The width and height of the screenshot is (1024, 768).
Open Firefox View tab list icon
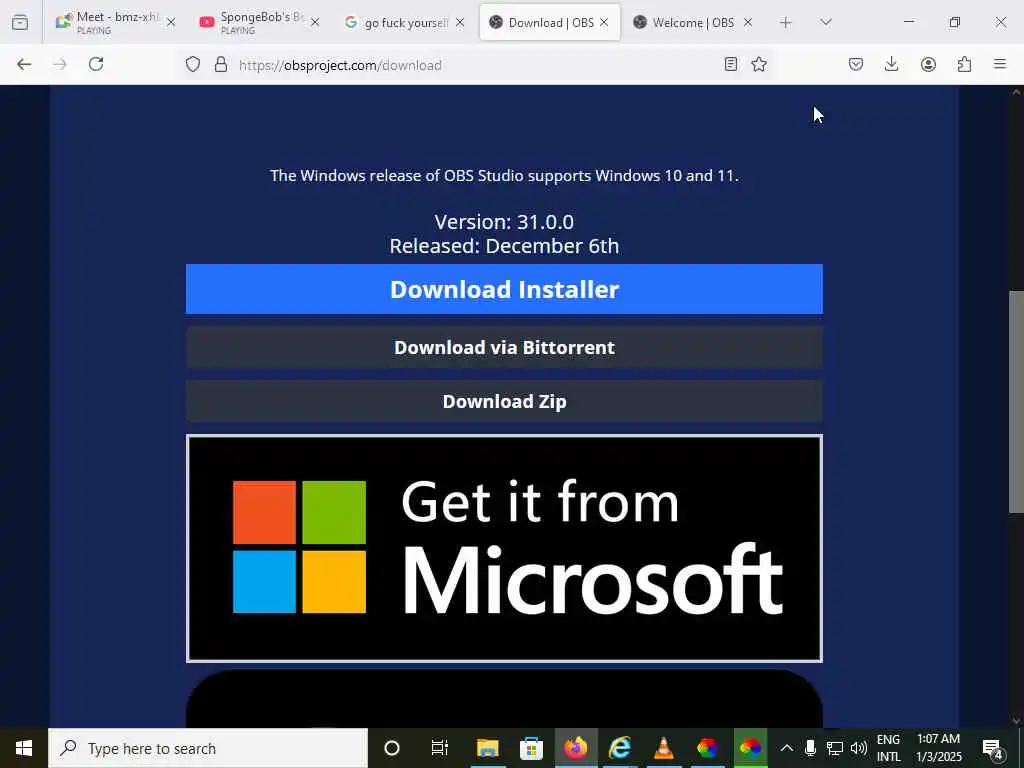20,22
